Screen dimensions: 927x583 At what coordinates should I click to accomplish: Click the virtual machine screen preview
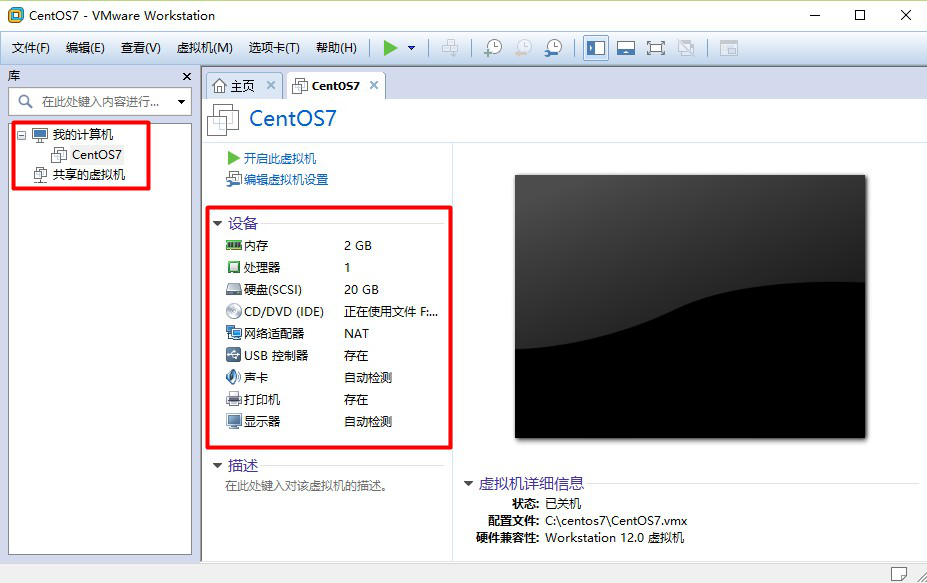click(x=690, y=306)
